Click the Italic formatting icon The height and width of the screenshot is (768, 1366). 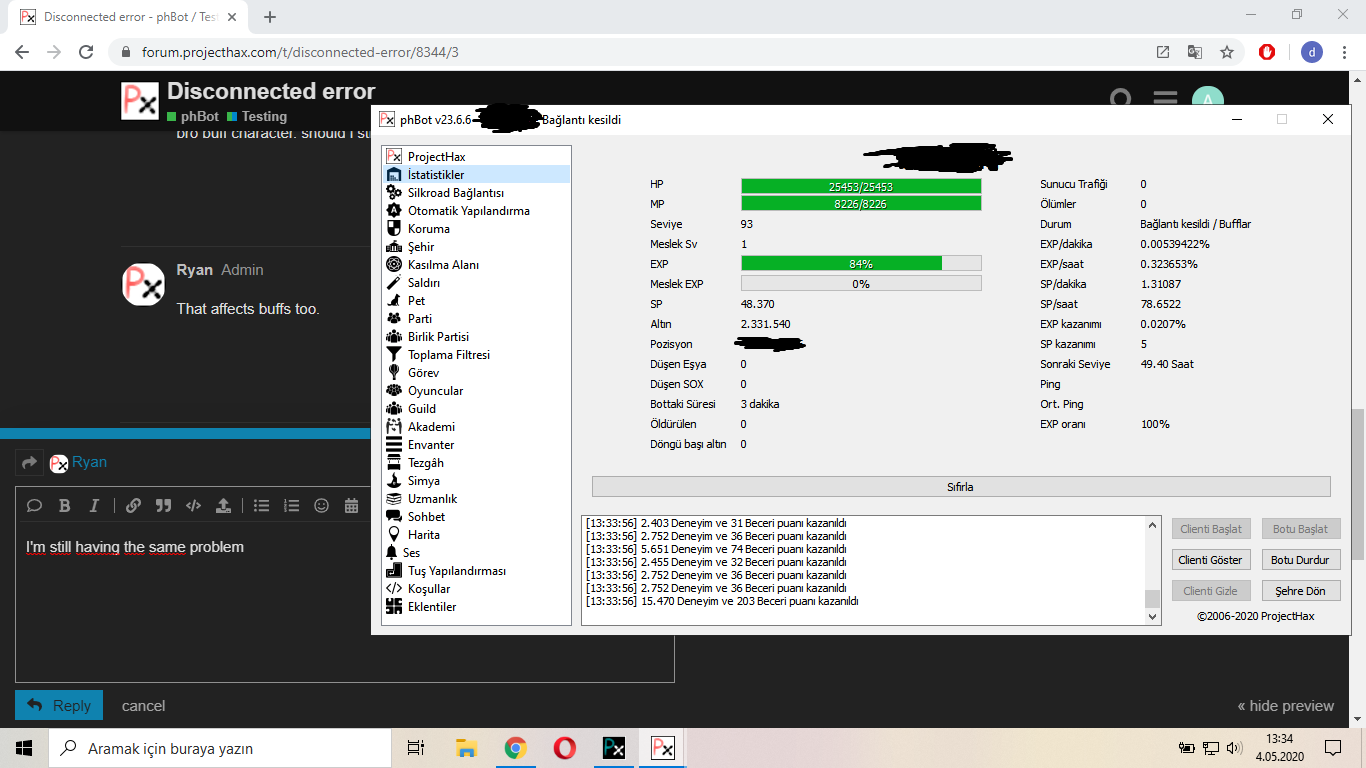point(94,506)
